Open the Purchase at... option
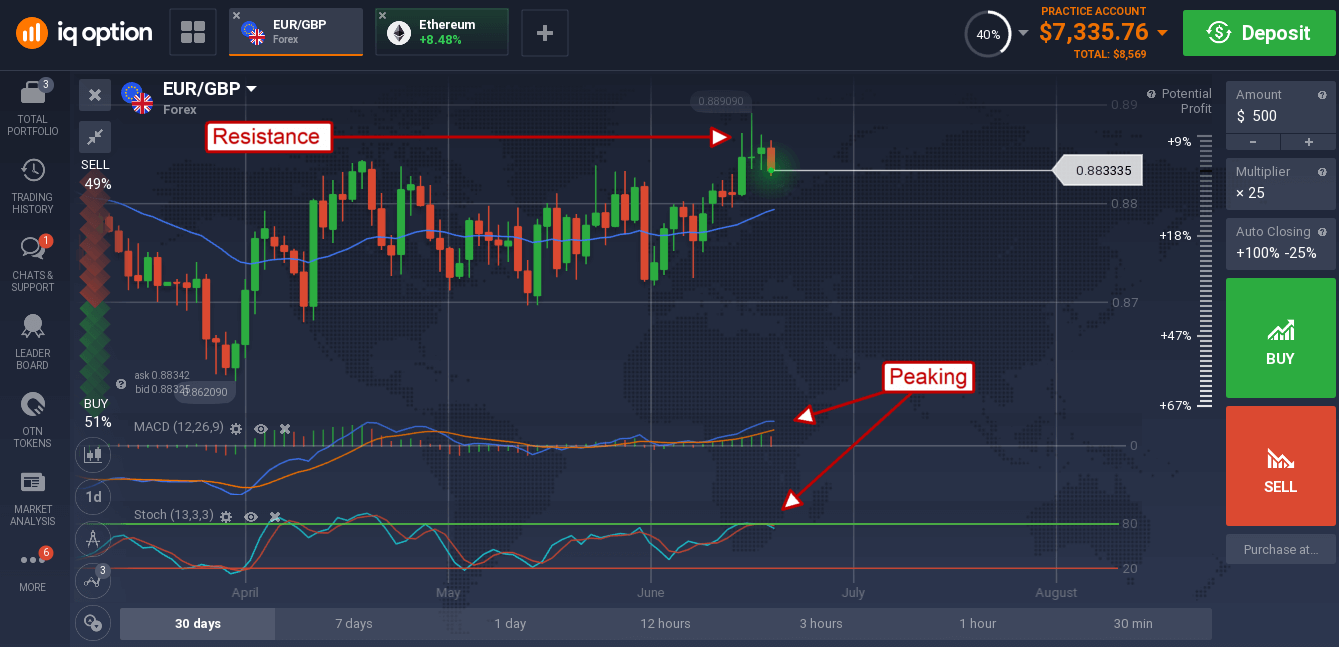This screenshot has width=1339, height=647. [1281, 549]
